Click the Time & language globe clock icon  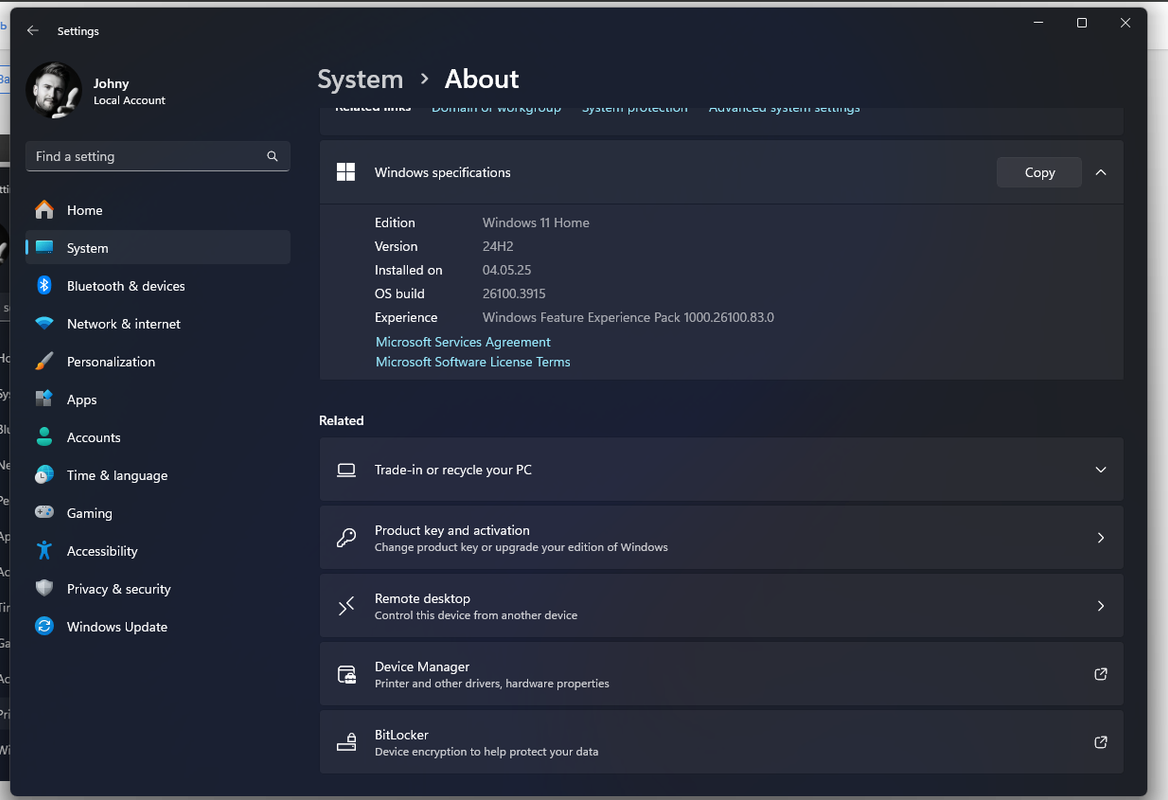pyautogui.click(x=44, y=474)
